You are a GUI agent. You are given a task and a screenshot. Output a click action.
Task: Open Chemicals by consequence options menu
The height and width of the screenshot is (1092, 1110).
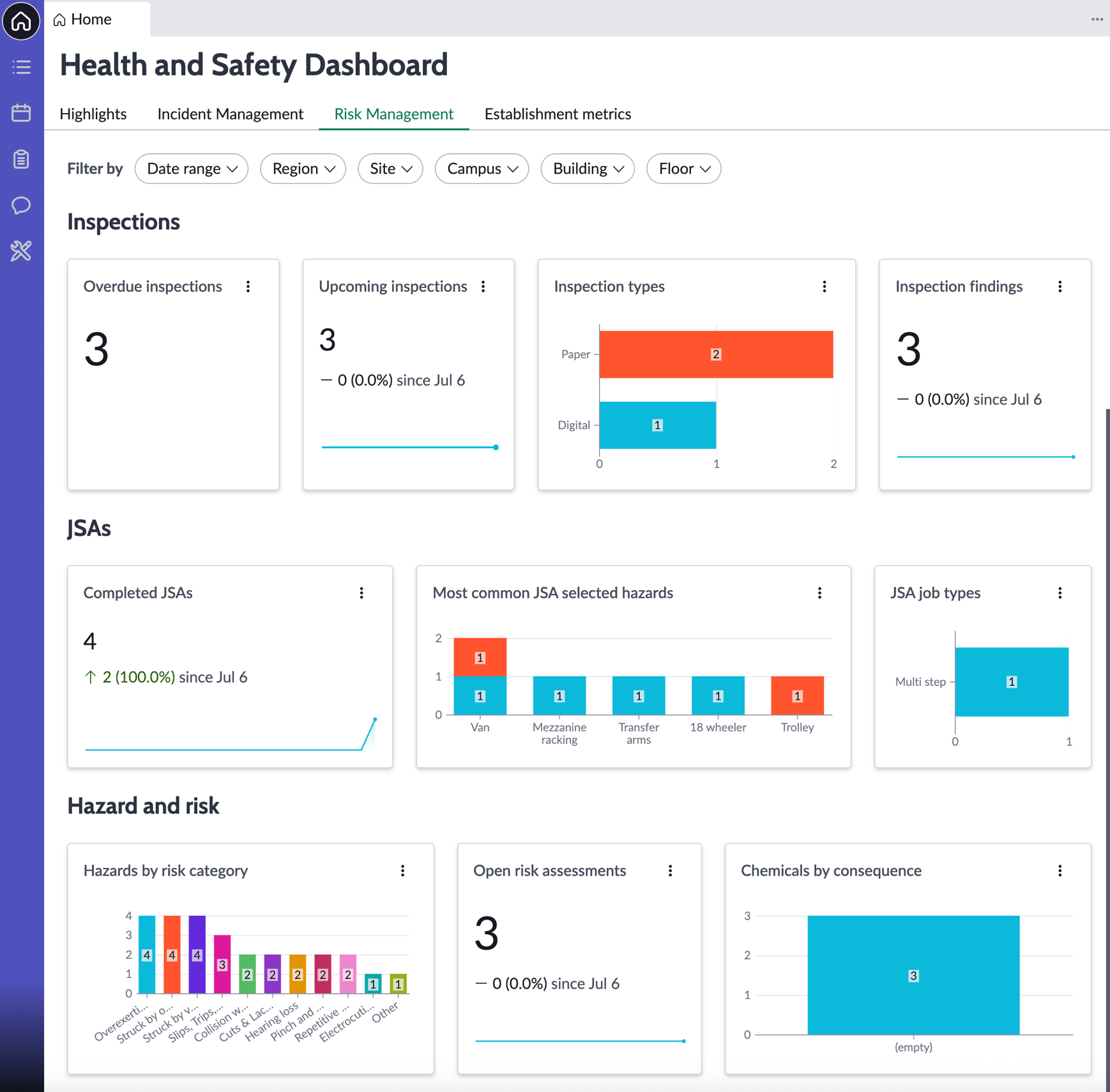tap(1060, 871)
